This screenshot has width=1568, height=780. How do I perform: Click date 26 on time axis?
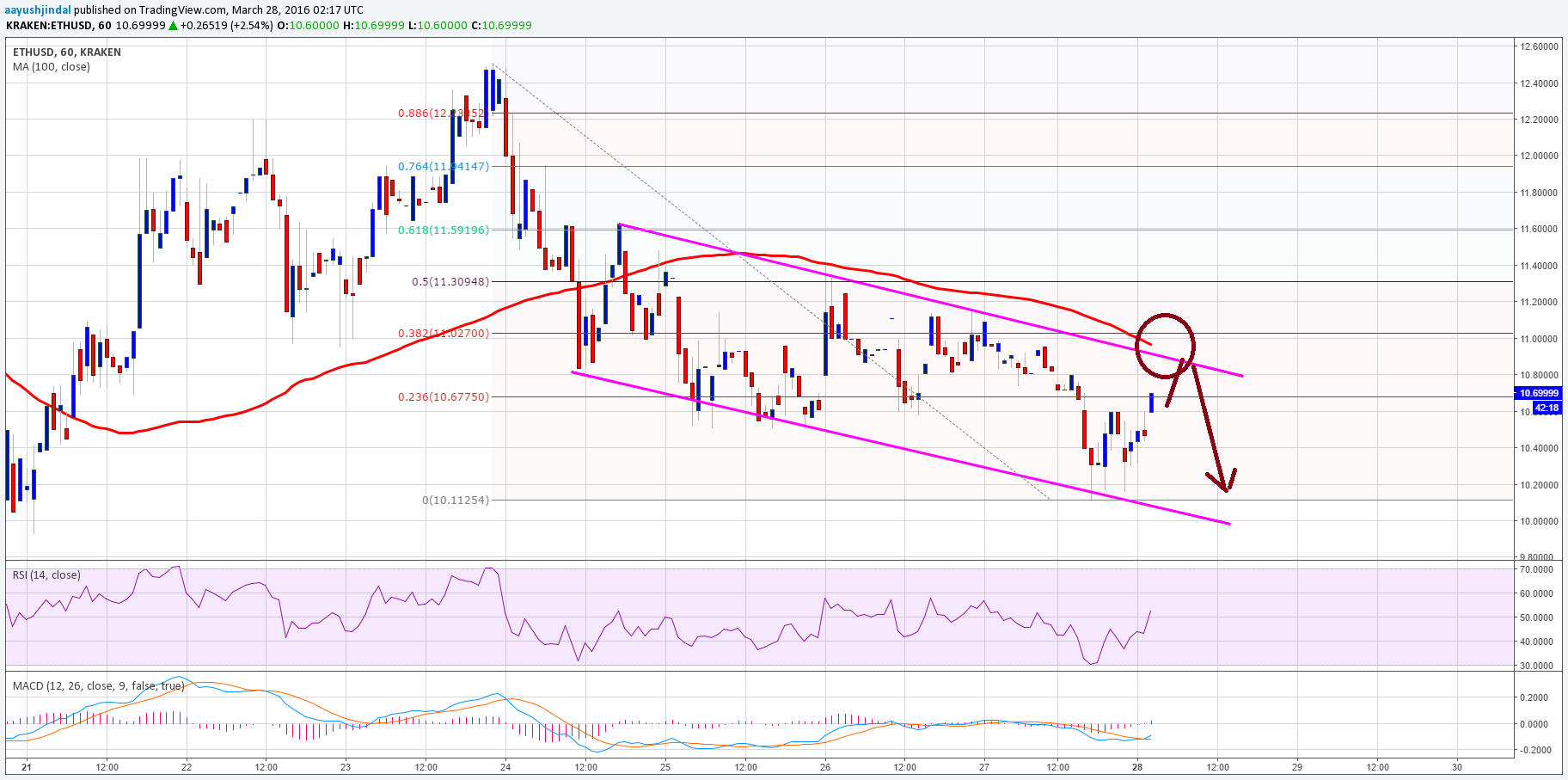tap(825, 767)
